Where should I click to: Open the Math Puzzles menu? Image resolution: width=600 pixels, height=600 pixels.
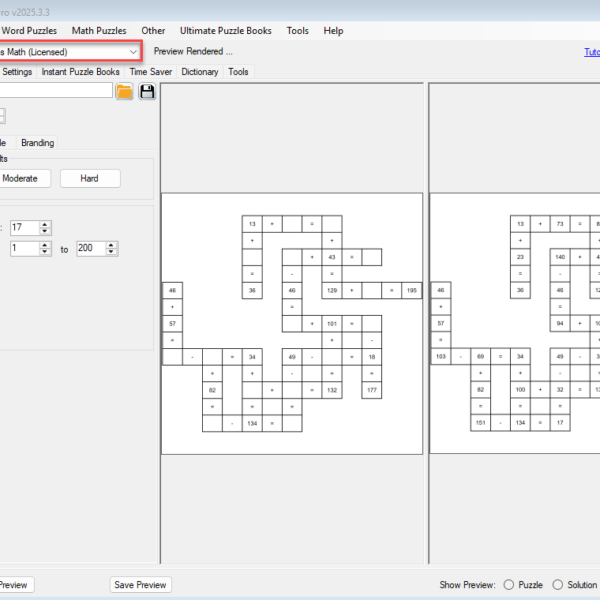tap(99, 31)
